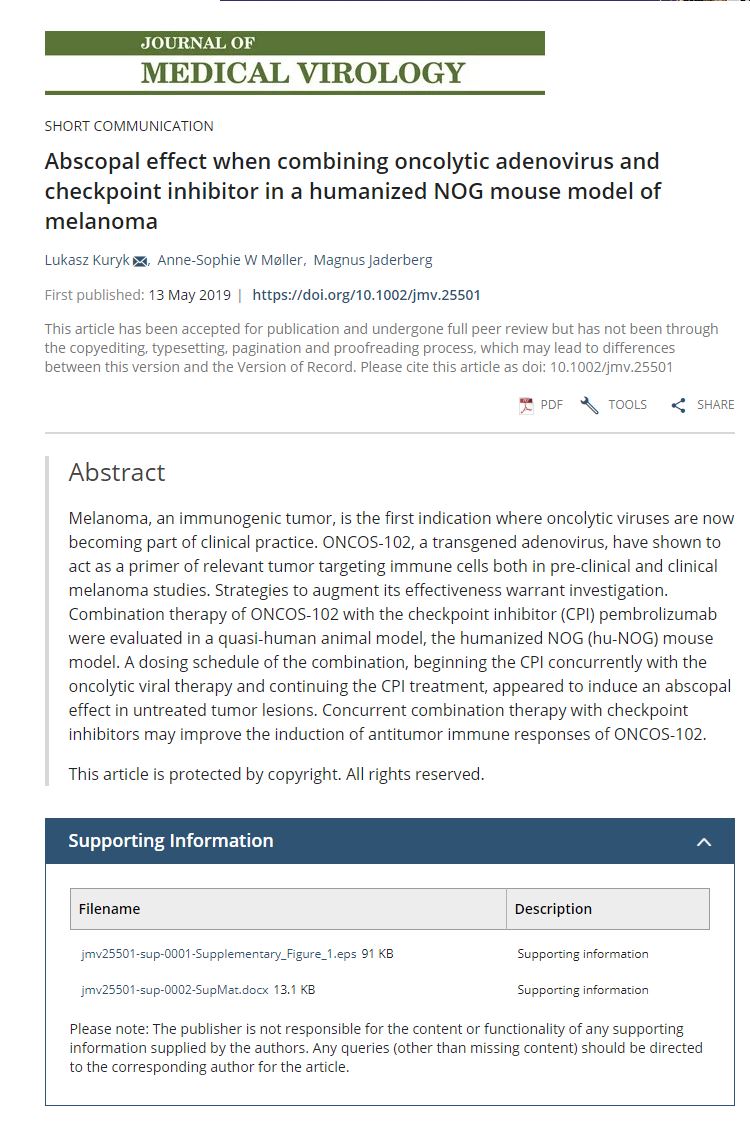This screenshot has height=1125, width=750.
Task: Click the Share network icon
Action: (678, 405)
